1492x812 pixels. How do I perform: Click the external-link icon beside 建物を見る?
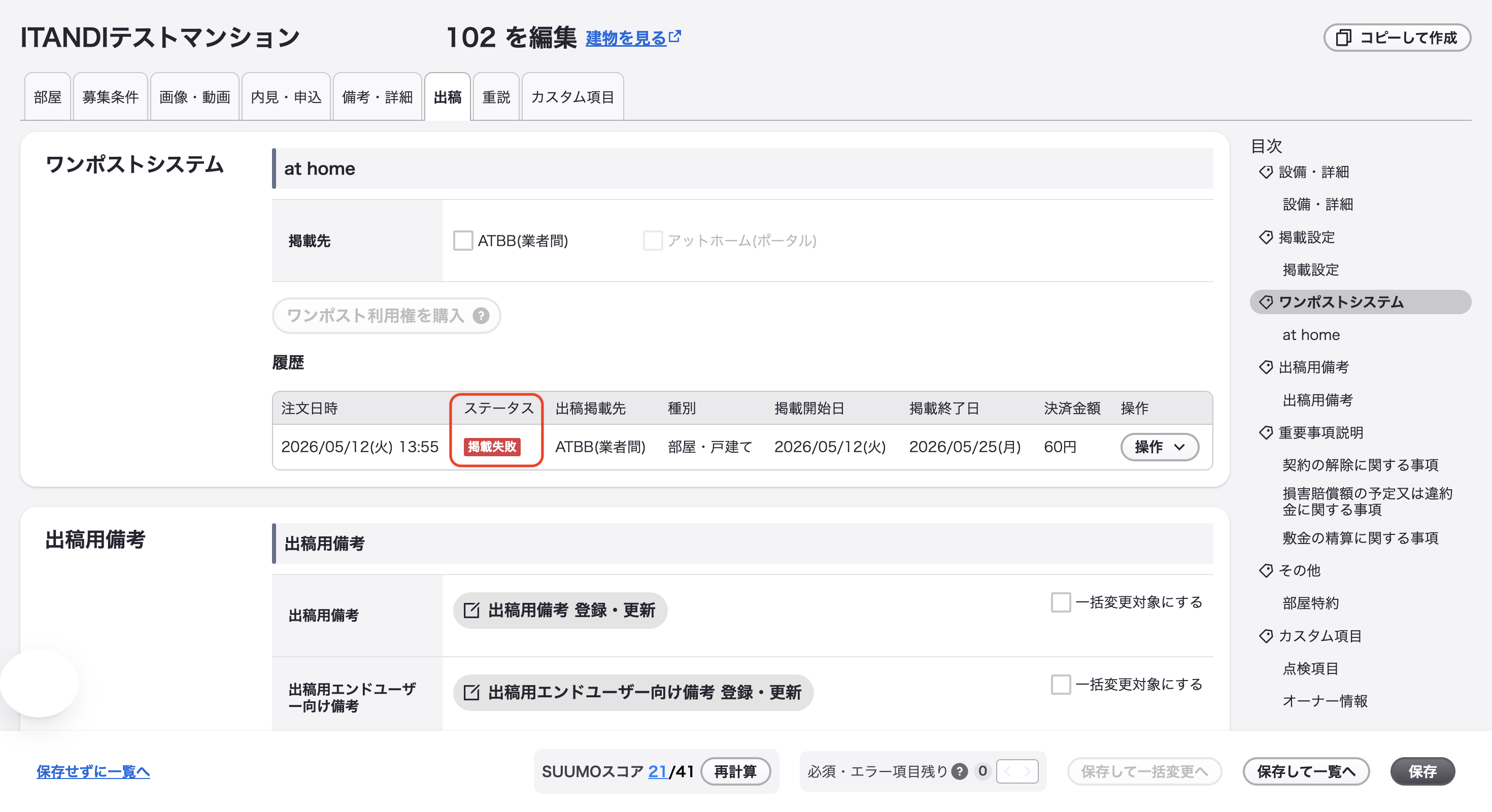tap(675, 37)
